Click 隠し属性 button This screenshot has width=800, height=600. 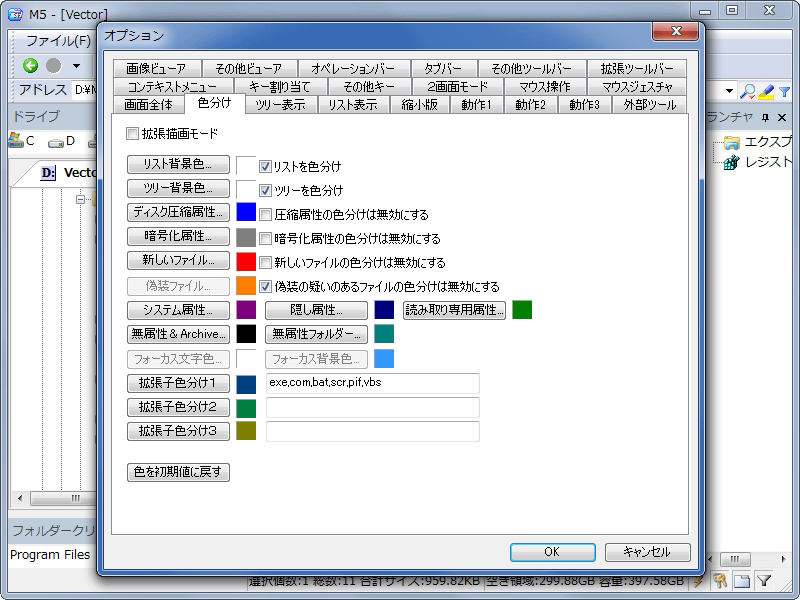pyautogui.click(x=316, y=310)
